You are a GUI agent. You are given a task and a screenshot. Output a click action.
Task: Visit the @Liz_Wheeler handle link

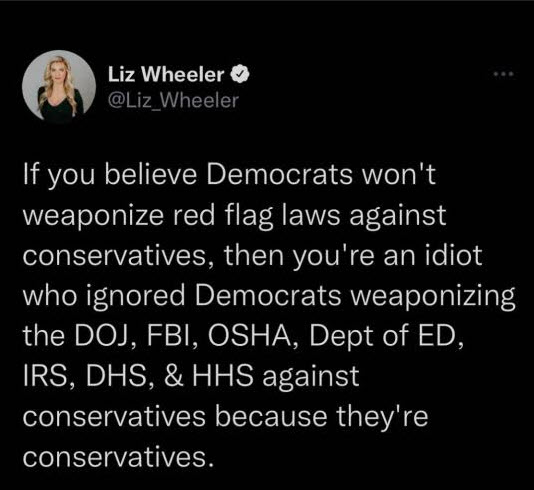pyautogui.click(x=173, y=101)
